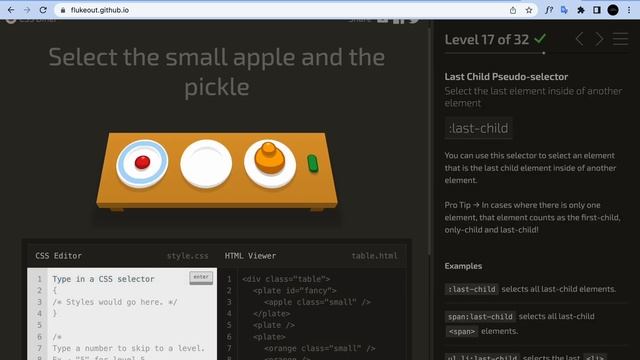Open the Extensions puzzle piece menu
This screenshot has width=640, height=360.
[580, 10]
